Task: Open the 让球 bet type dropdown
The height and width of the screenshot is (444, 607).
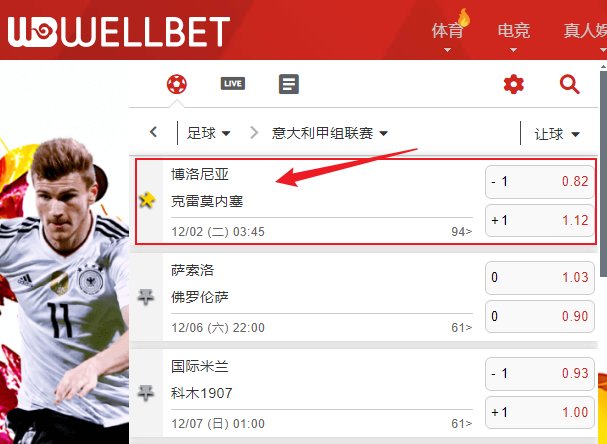Action: 557,134
